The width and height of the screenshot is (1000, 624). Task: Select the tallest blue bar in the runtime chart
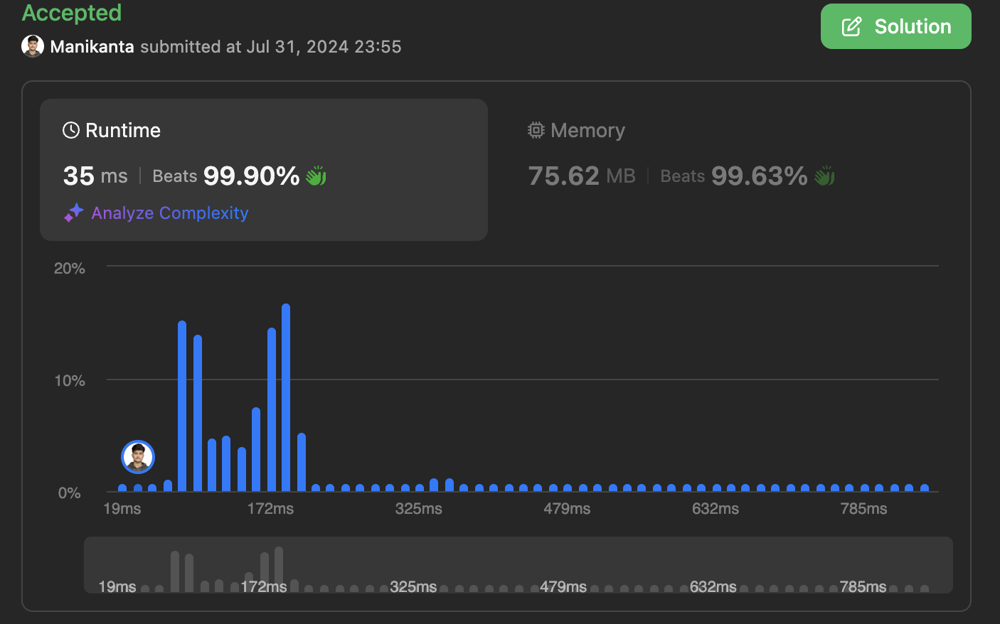[x=286, y=398]
